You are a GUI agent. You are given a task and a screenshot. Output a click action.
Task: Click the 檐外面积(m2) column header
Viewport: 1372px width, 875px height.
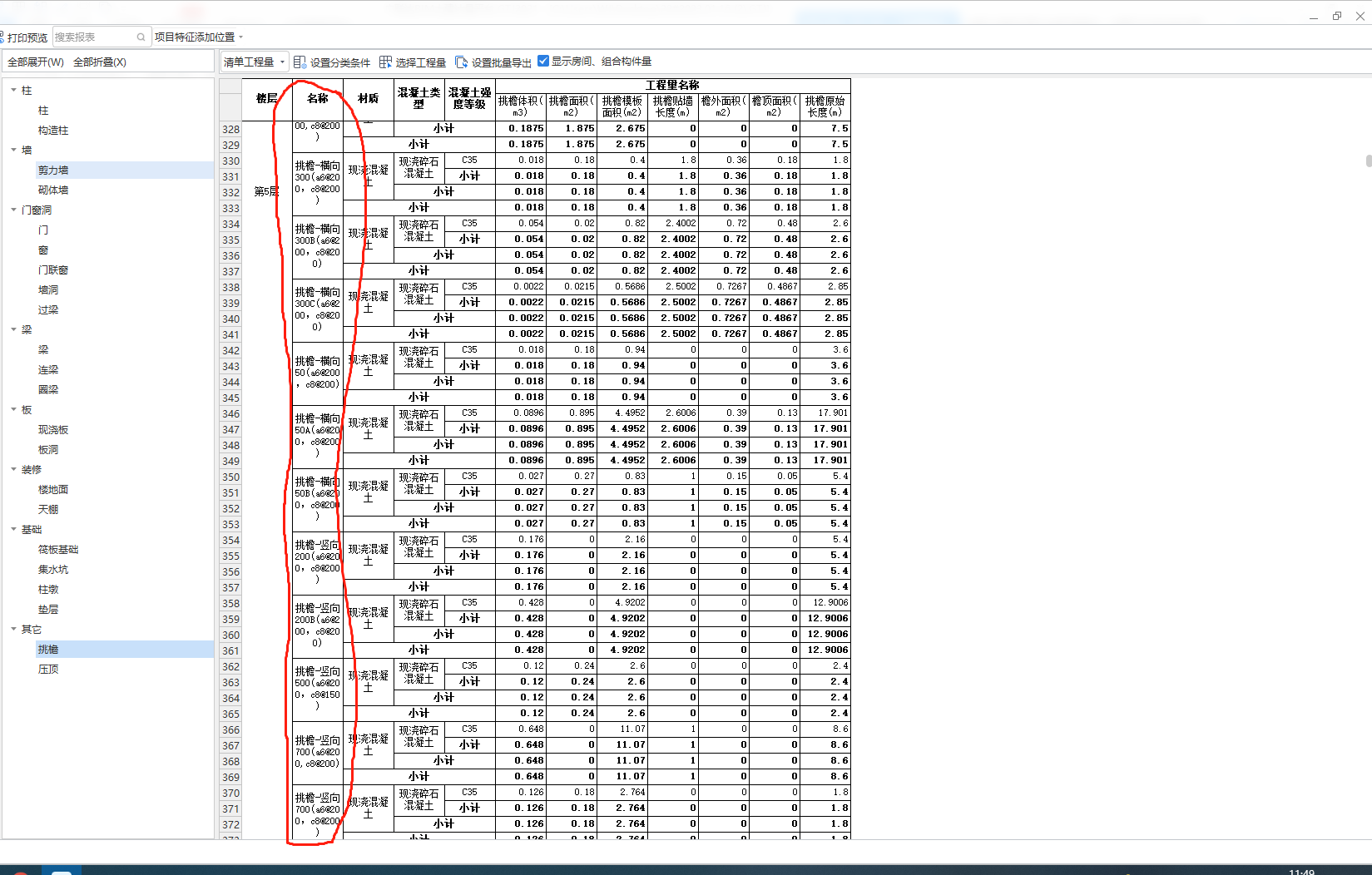click(724, 106)
